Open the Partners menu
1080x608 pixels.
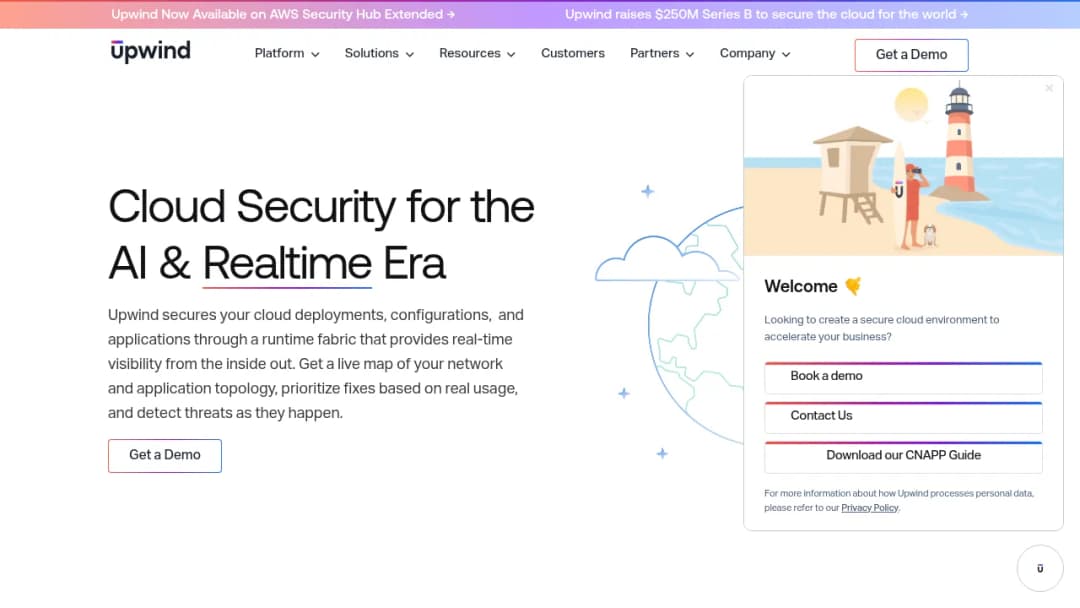coord(654,54)
